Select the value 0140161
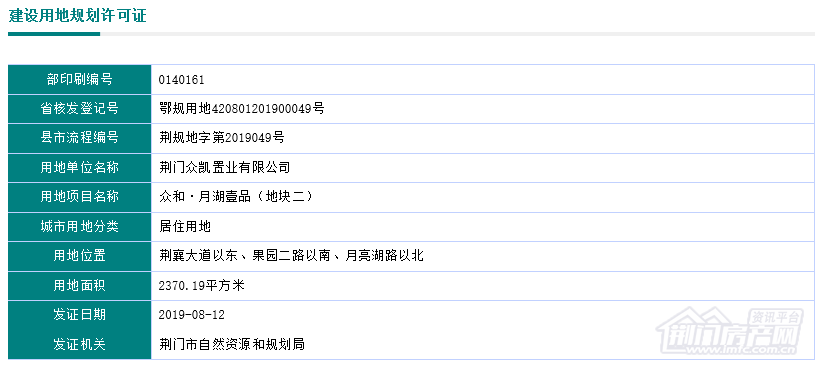Image resolution: width=821 pixels, height=365 pixels. pos(181,80)
